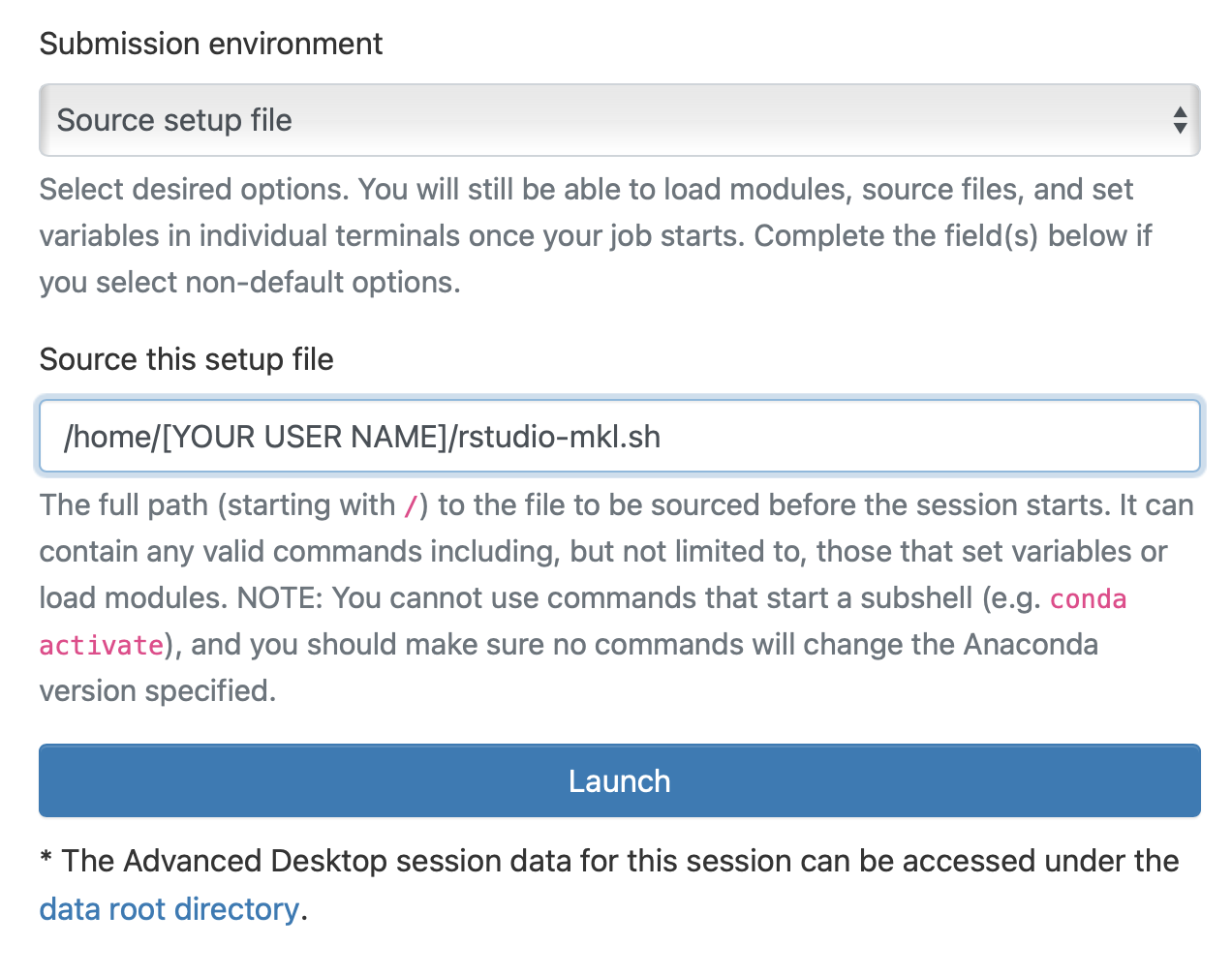Image resolution: width=1232 pixels, height=976 pixels.
Task: Click the 'Submission environment' label
Action: click(210, 44)
